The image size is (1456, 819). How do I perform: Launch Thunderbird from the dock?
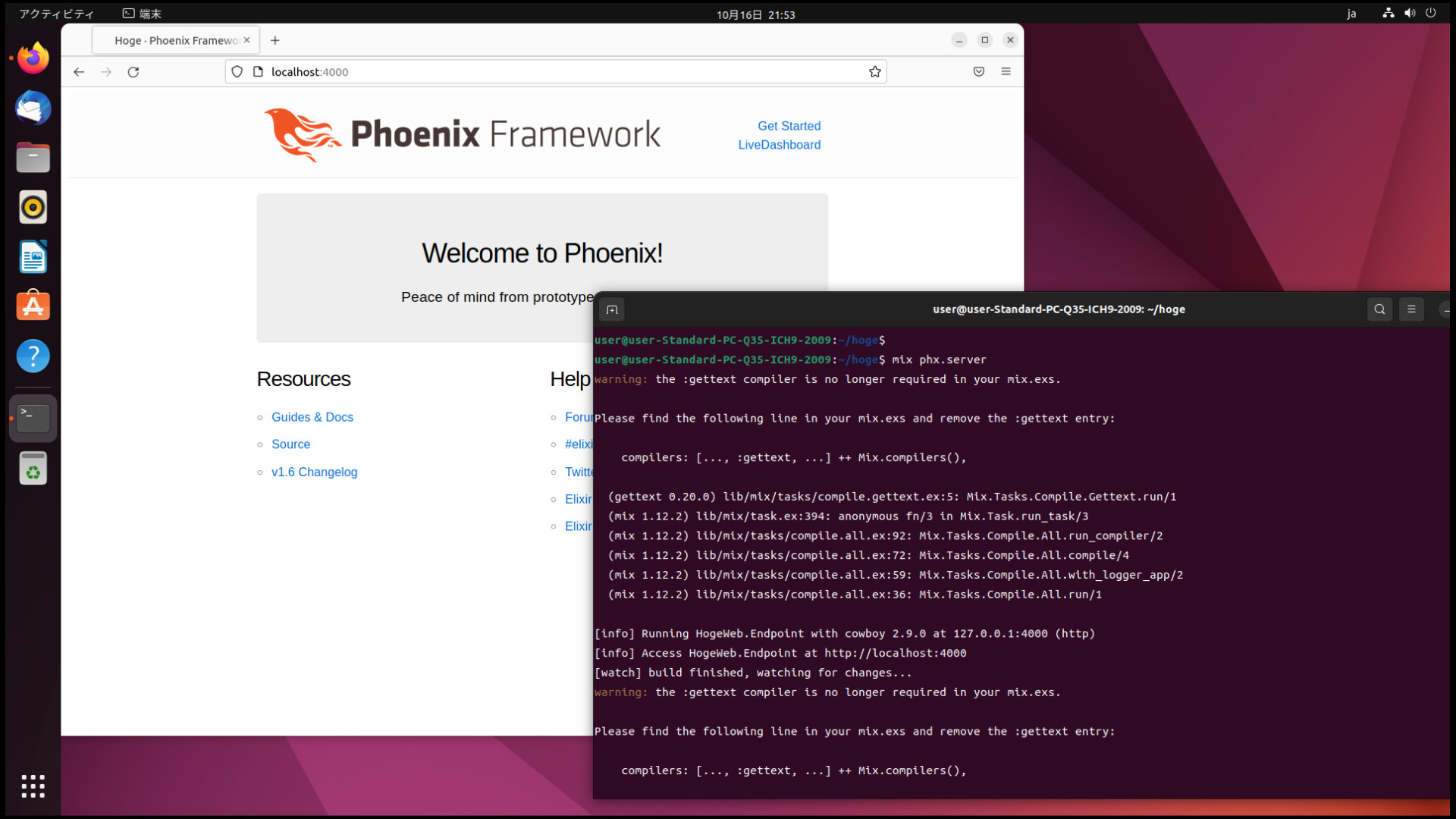click(x=33, y=108)
